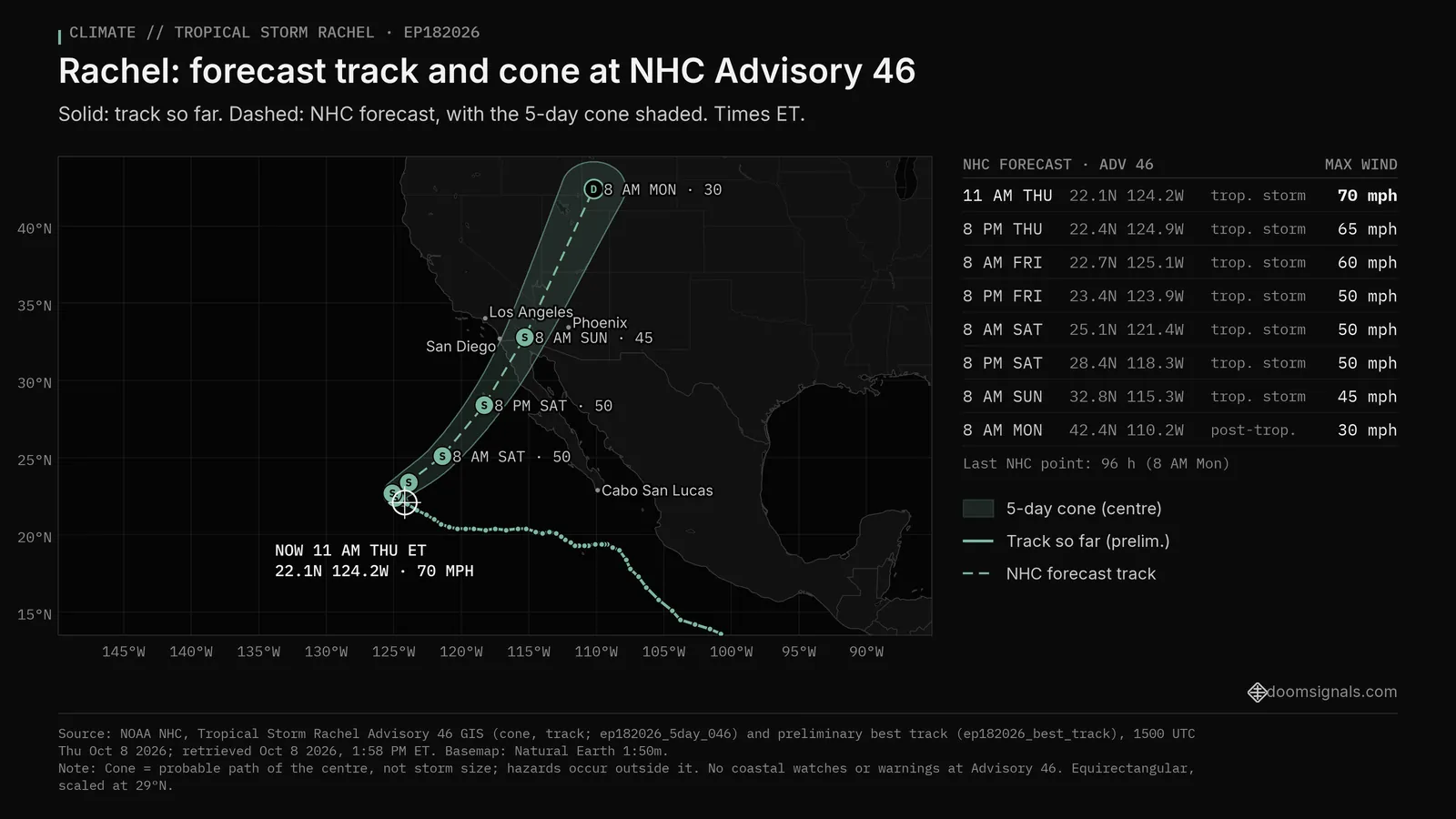The image size is (1456, 819).
Task: Click the 65 mph max wind value
Action: tap(1367, 229)
